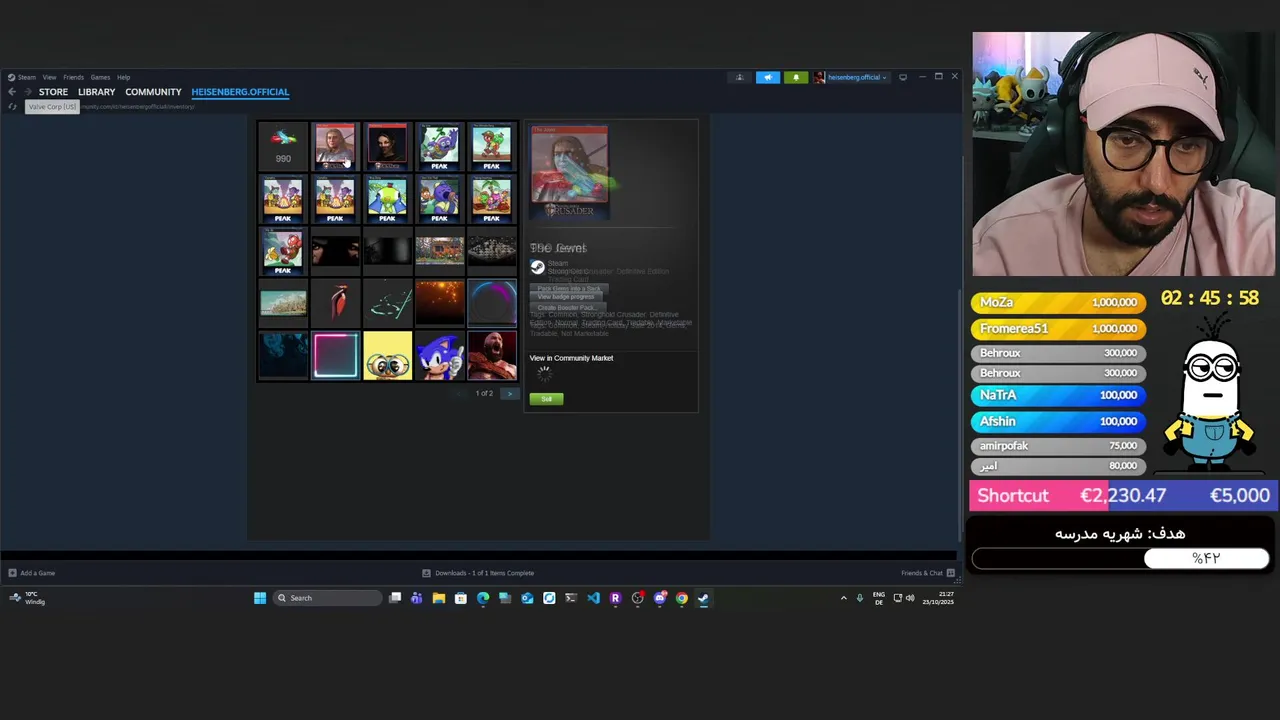
Task: Open the Help menu
Action: click(123, 77)
